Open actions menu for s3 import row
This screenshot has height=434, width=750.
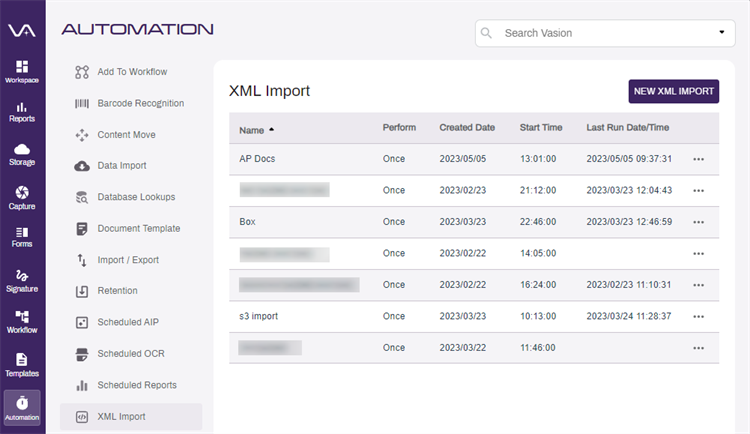click(698, 317)
